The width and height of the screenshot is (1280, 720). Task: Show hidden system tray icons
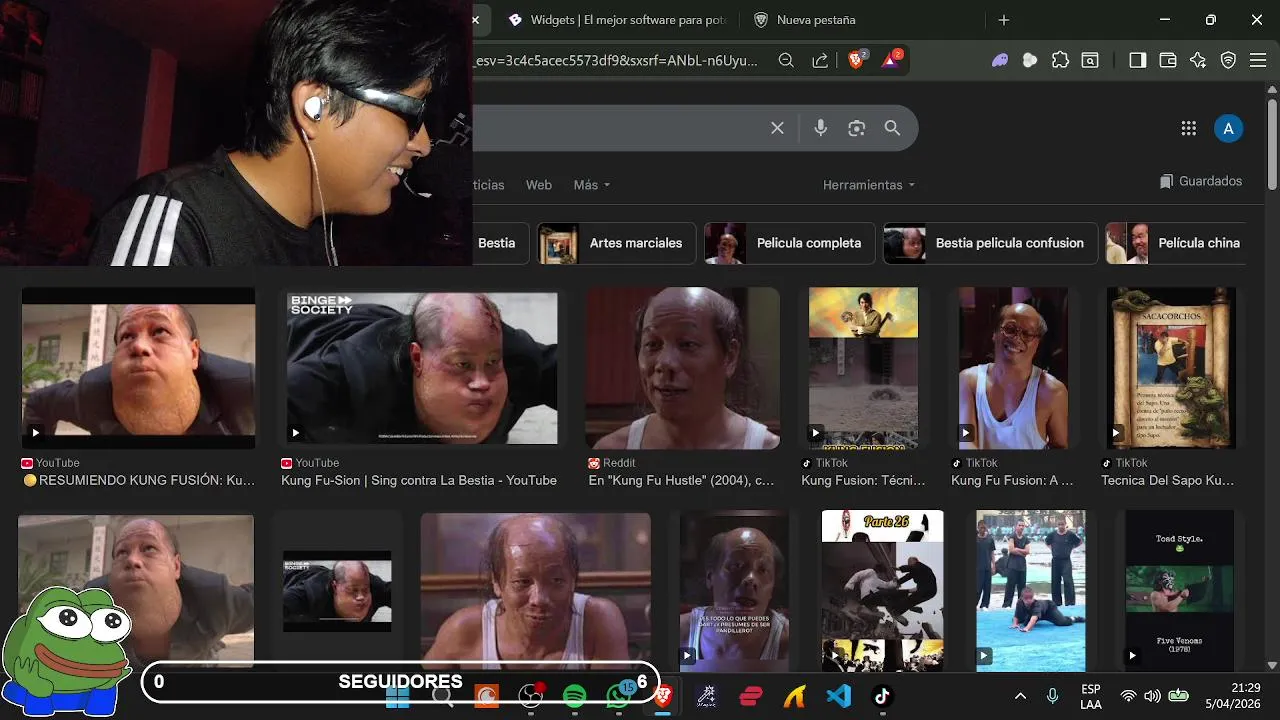pos(1020,696)
